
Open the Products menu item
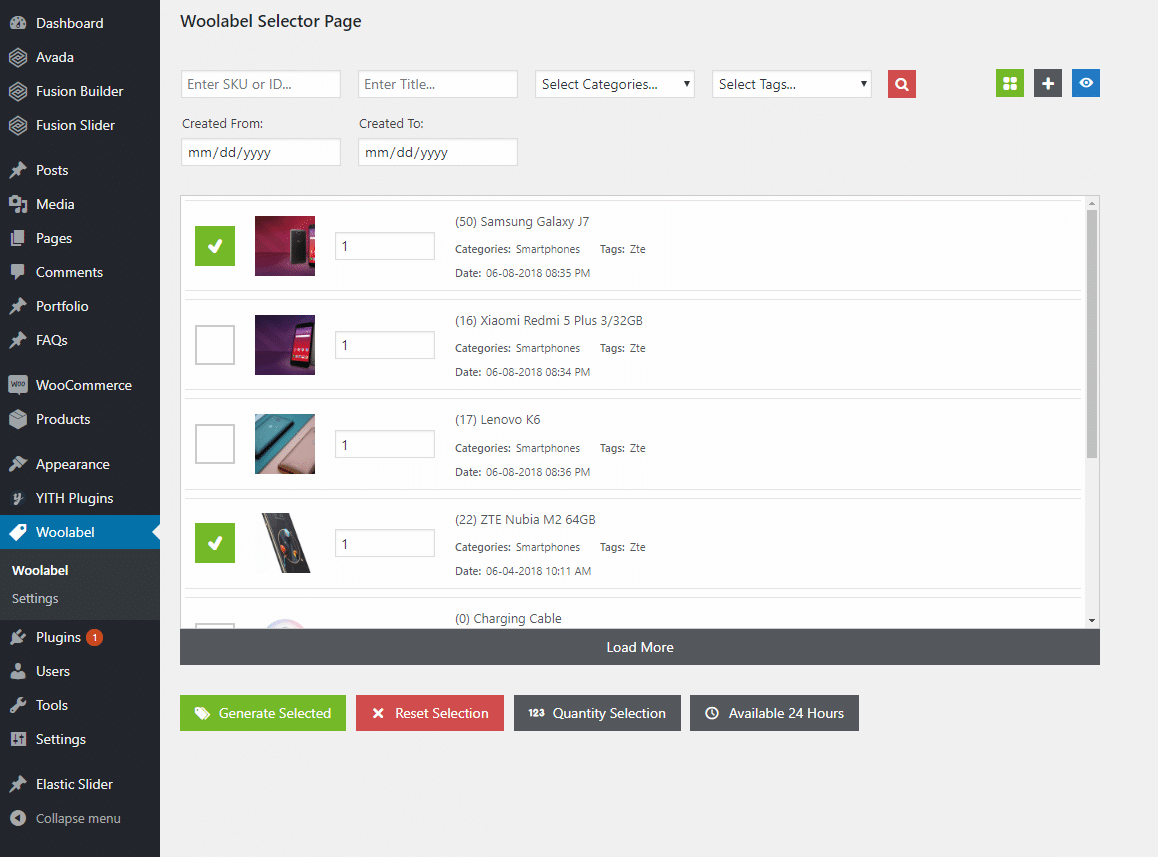click(x=80, y=419)
